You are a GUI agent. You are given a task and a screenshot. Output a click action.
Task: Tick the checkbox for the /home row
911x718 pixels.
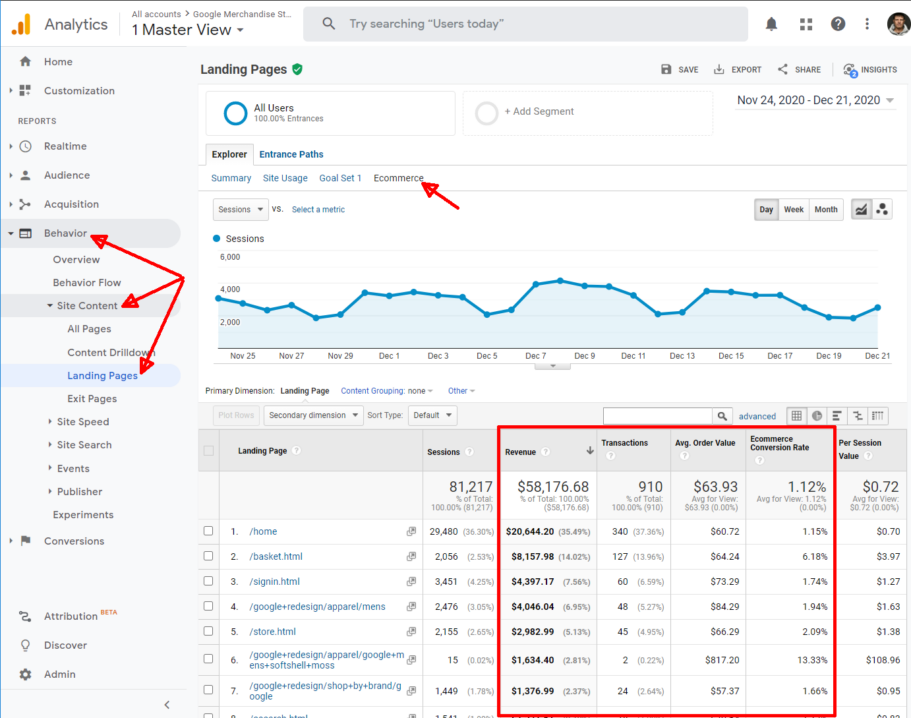(x=208, y=531)
